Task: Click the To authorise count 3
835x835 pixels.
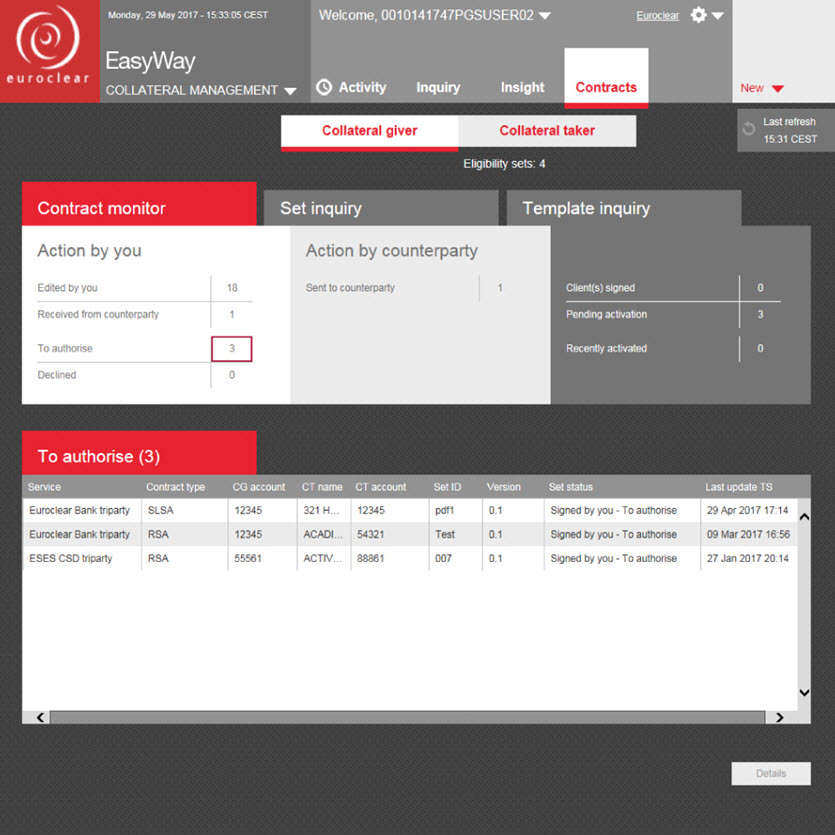Action: pyautogui.click(x=232, y=349)
